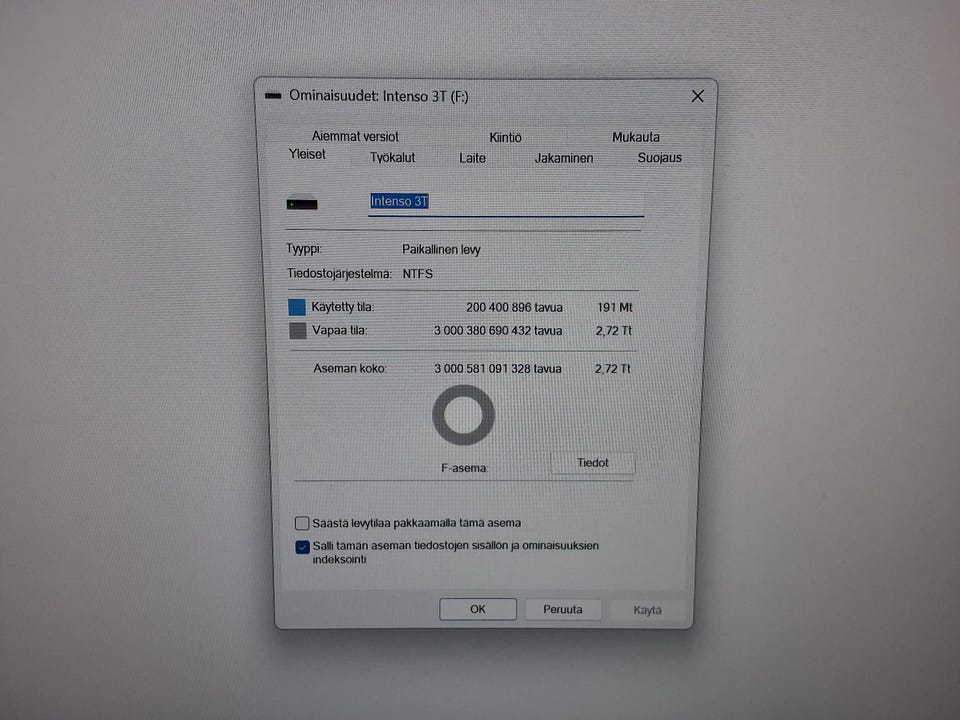
Task: Click the '3 000 380 690 432 tavua' value
Action: pos(498,331)
